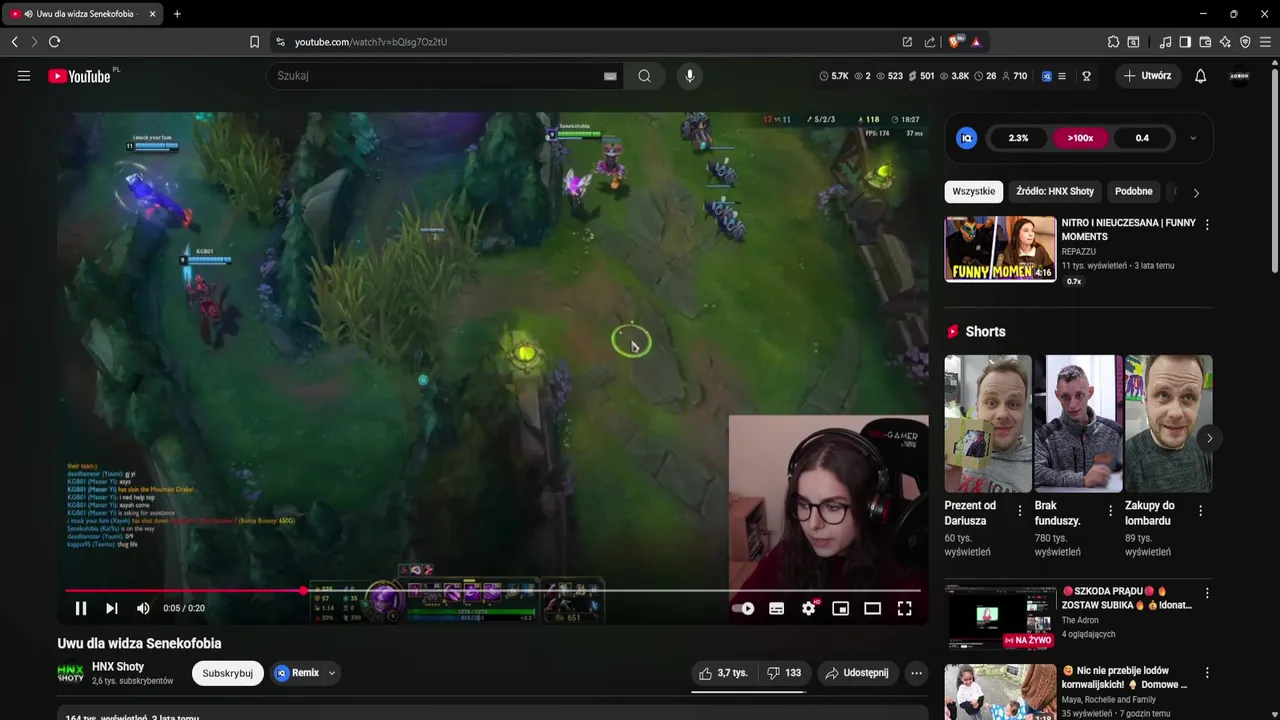This screenshot has width=1280, height=720.
Task: Enter fullscreen mode
Action: pos(904,608)
